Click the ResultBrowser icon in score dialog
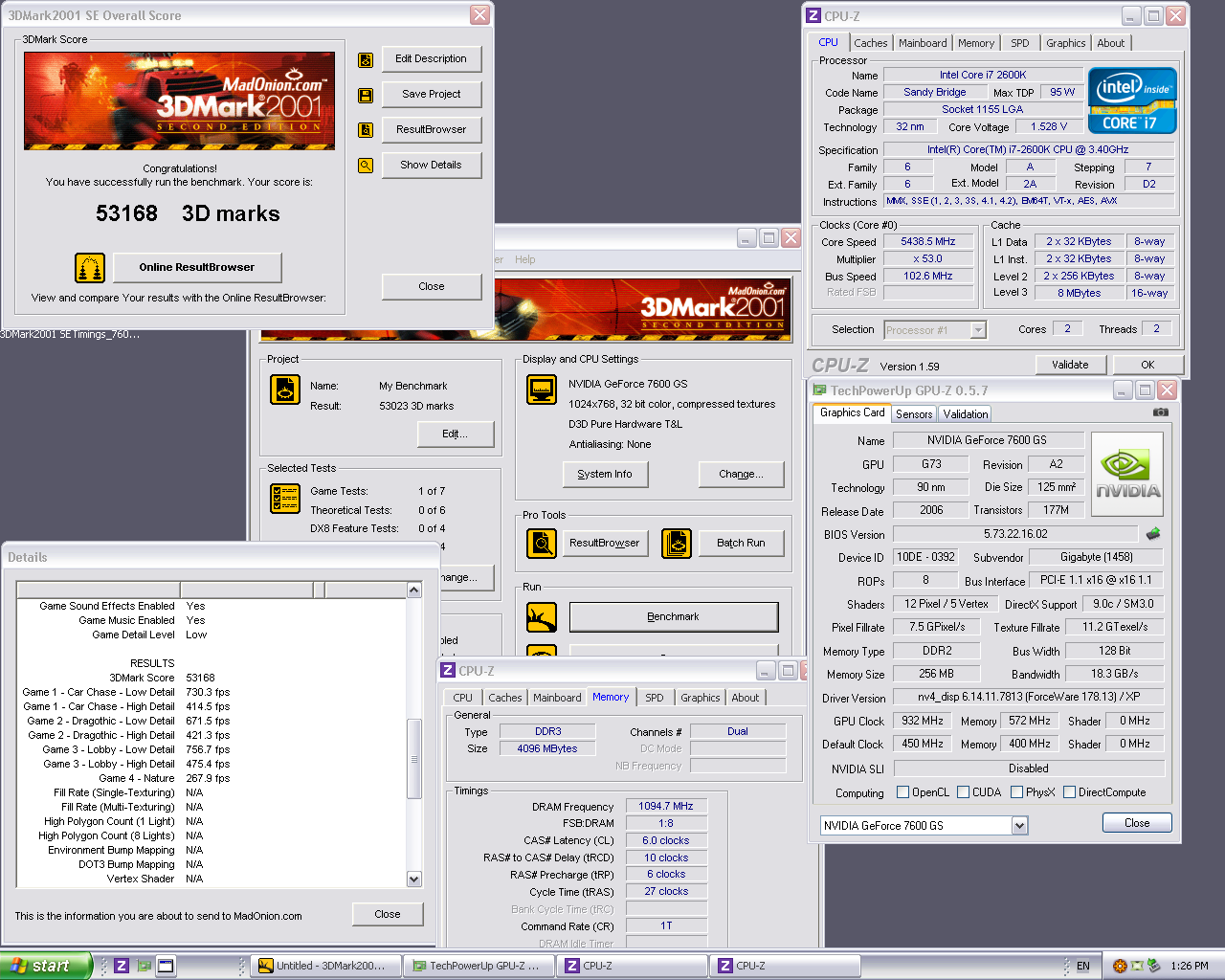This screenshot has width=1225, height=980. pyautogui.click(x=366, y=130)
